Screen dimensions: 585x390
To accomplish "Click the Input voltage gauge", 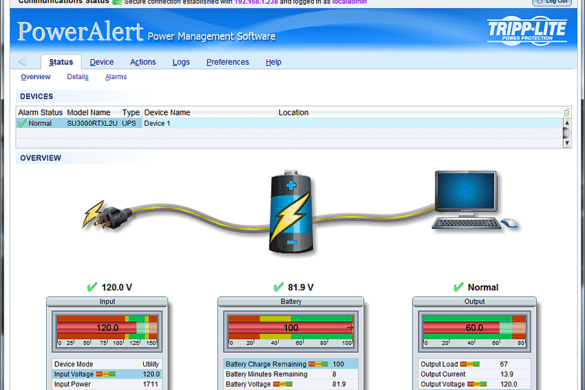I will pos(107,331).
